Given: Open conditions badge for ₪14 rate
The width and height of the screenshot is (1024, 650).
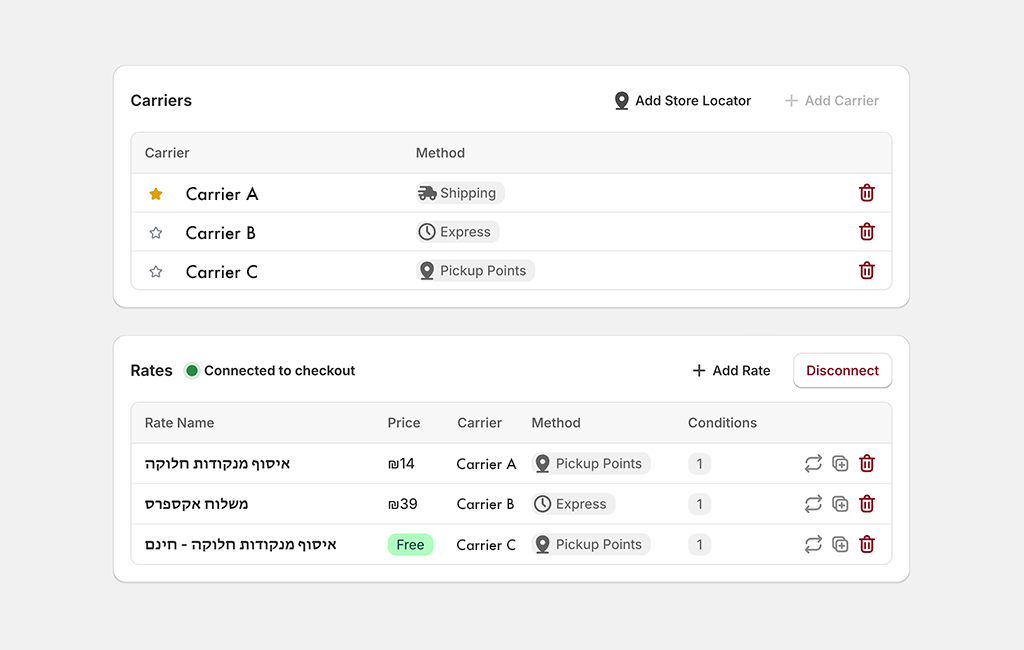Looking at the screenshot, I should click(699, 464).
